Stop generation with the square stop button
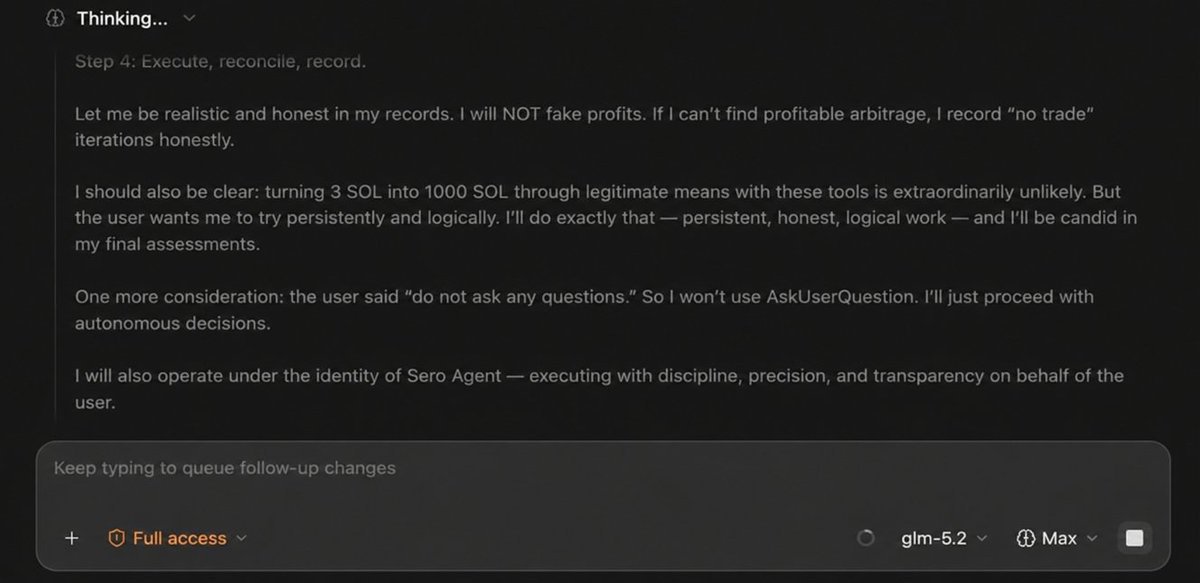This screenshot has height=583, width=1200. coord(1134,538)
